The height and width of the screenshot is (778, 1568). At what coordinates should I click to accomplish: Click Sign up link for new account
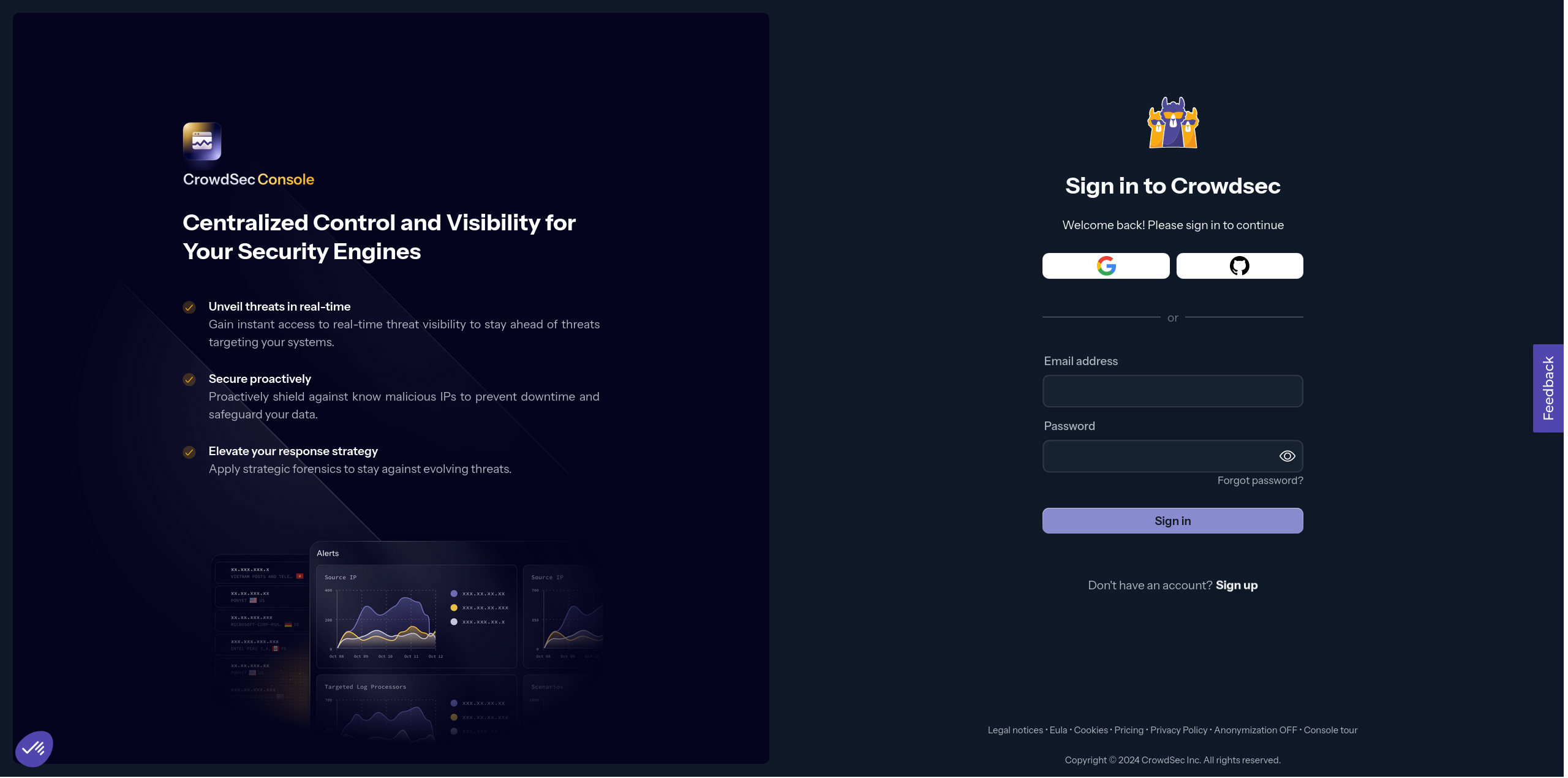point(1237,585)
